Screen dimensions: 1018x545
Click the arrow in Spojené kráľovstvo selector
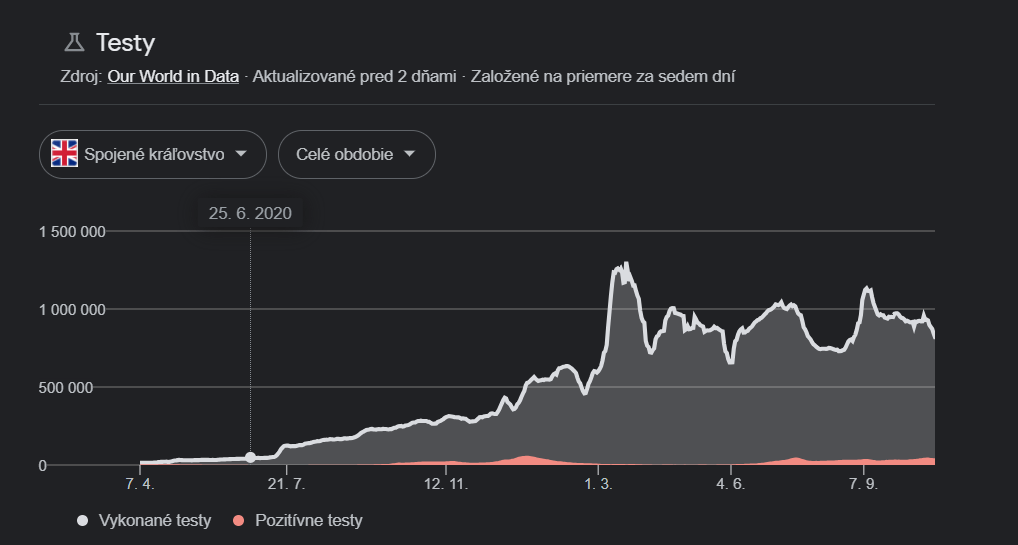240,154
